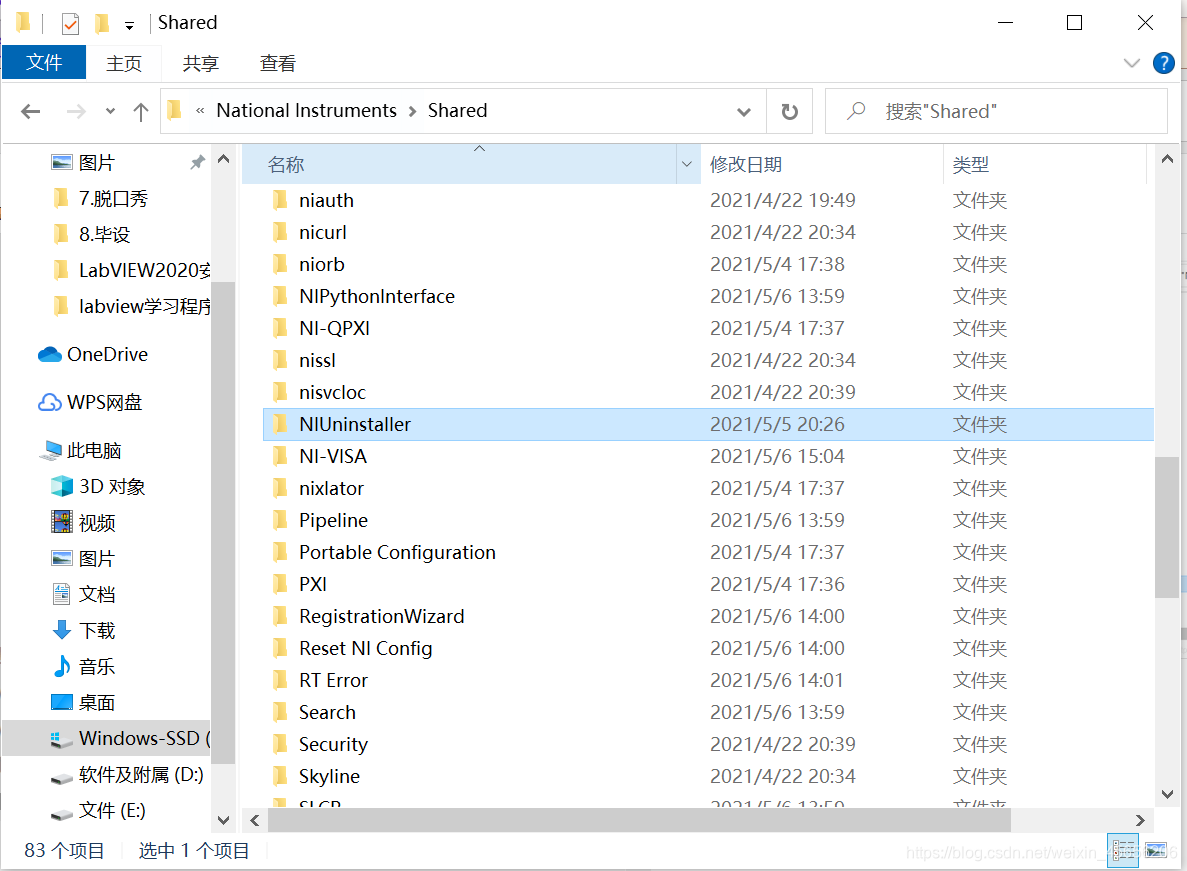1187x871 pixels.
Task: Expand the ribbon chevron
Action: (1132, 63)
